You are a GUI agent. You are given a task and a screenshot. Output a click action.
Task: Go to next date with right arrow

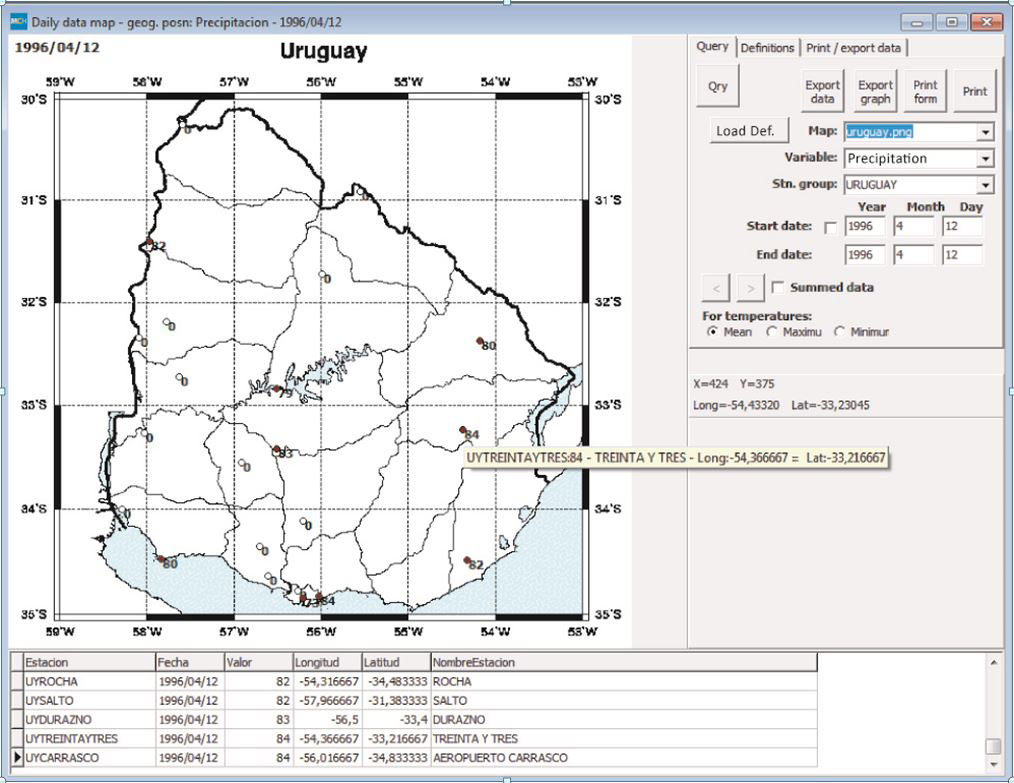[x=750, y=288]
